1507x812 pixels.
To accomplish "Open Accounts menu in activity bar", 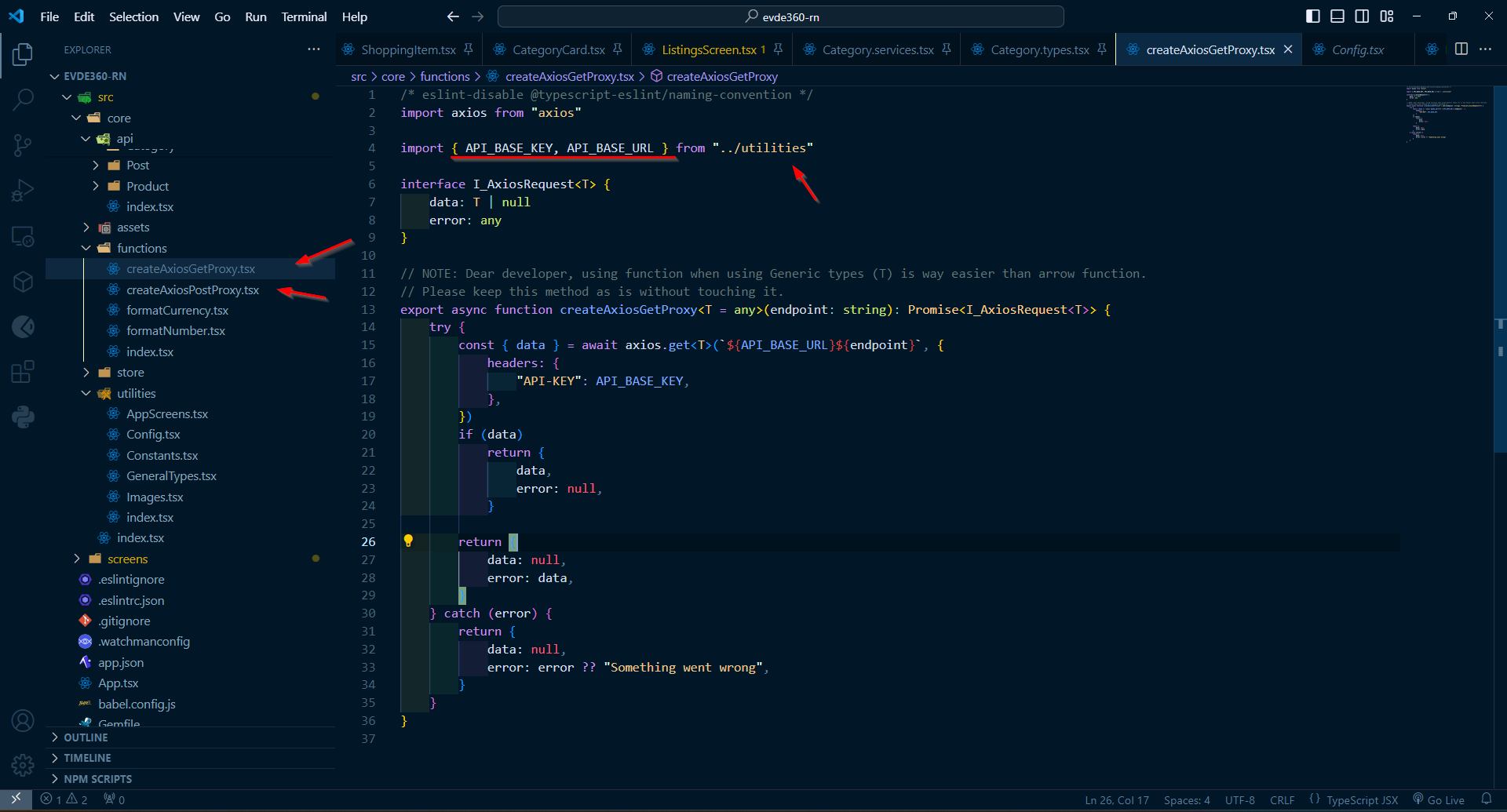I will tap(23, 720).
